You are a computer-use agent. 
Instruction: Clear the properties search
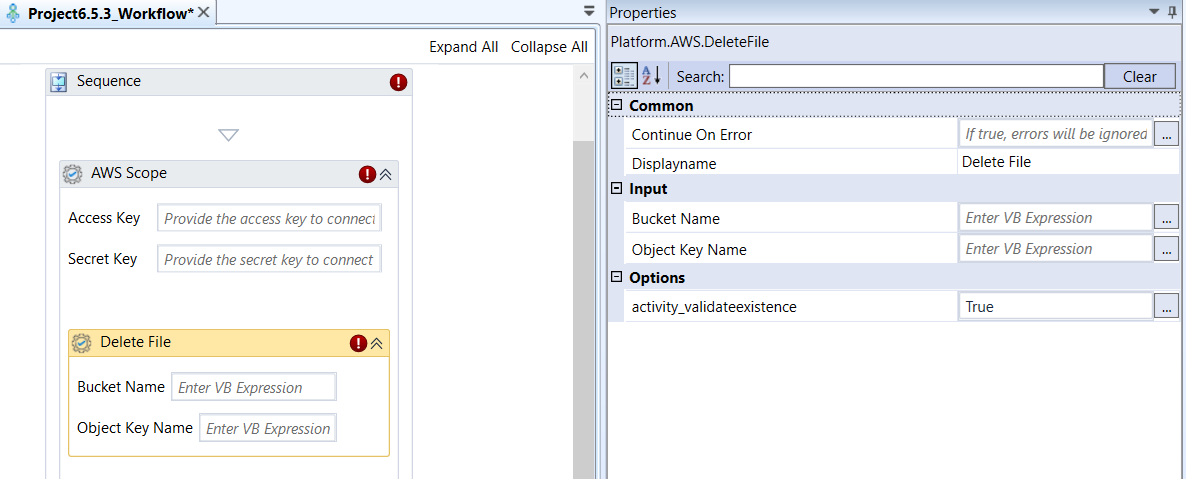point(1140,76)
